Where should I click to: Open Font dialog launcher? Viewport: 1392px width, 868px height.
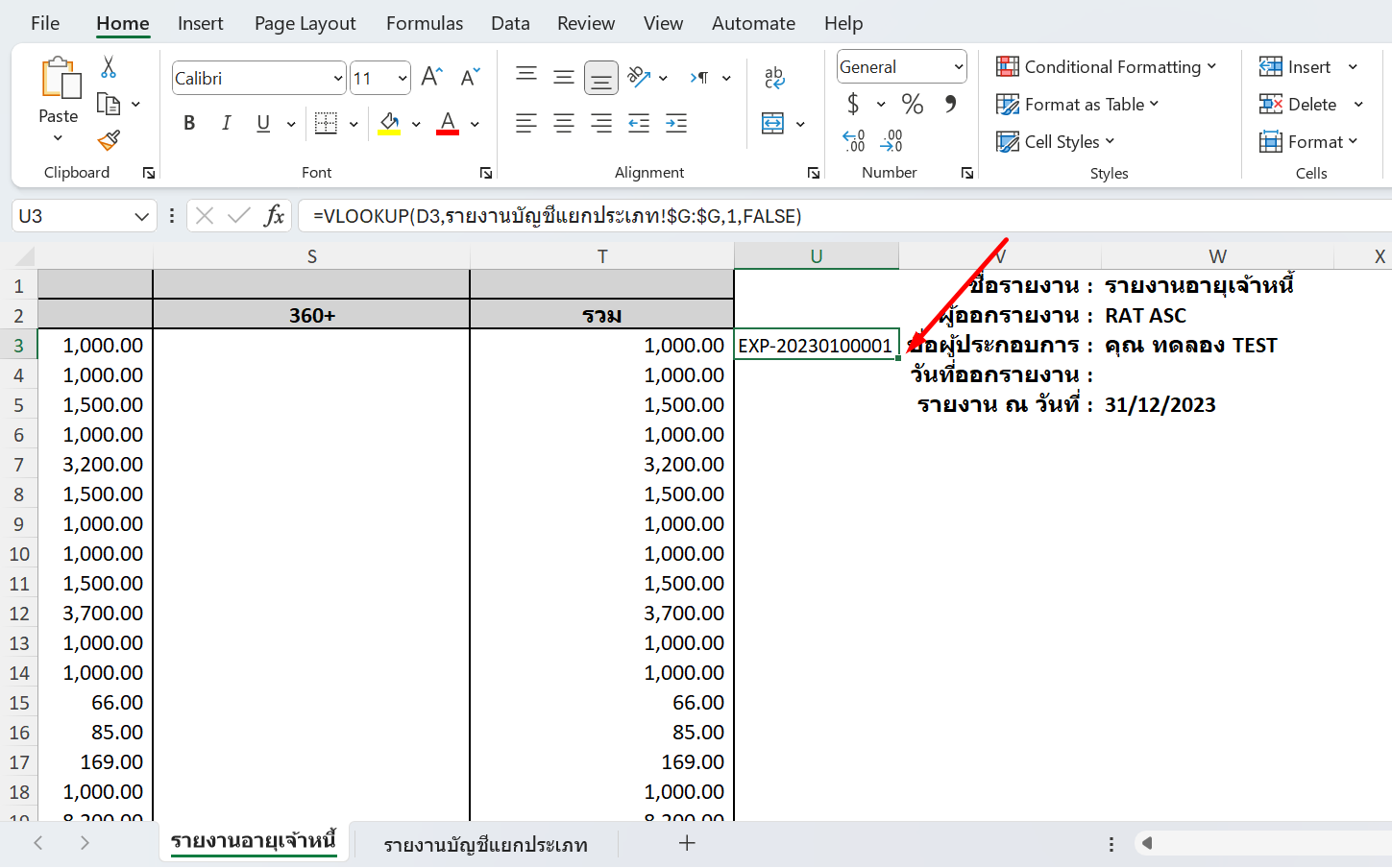[x=486, y=173]
